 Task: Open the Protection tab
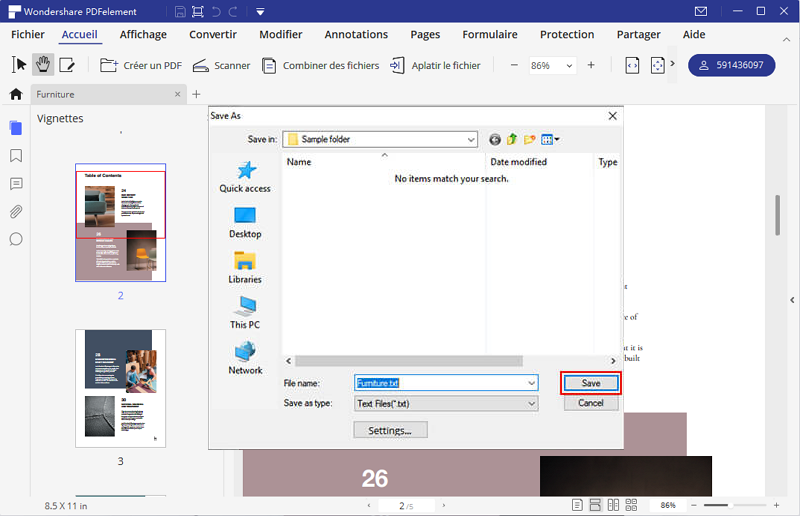(x=567, y=34)
